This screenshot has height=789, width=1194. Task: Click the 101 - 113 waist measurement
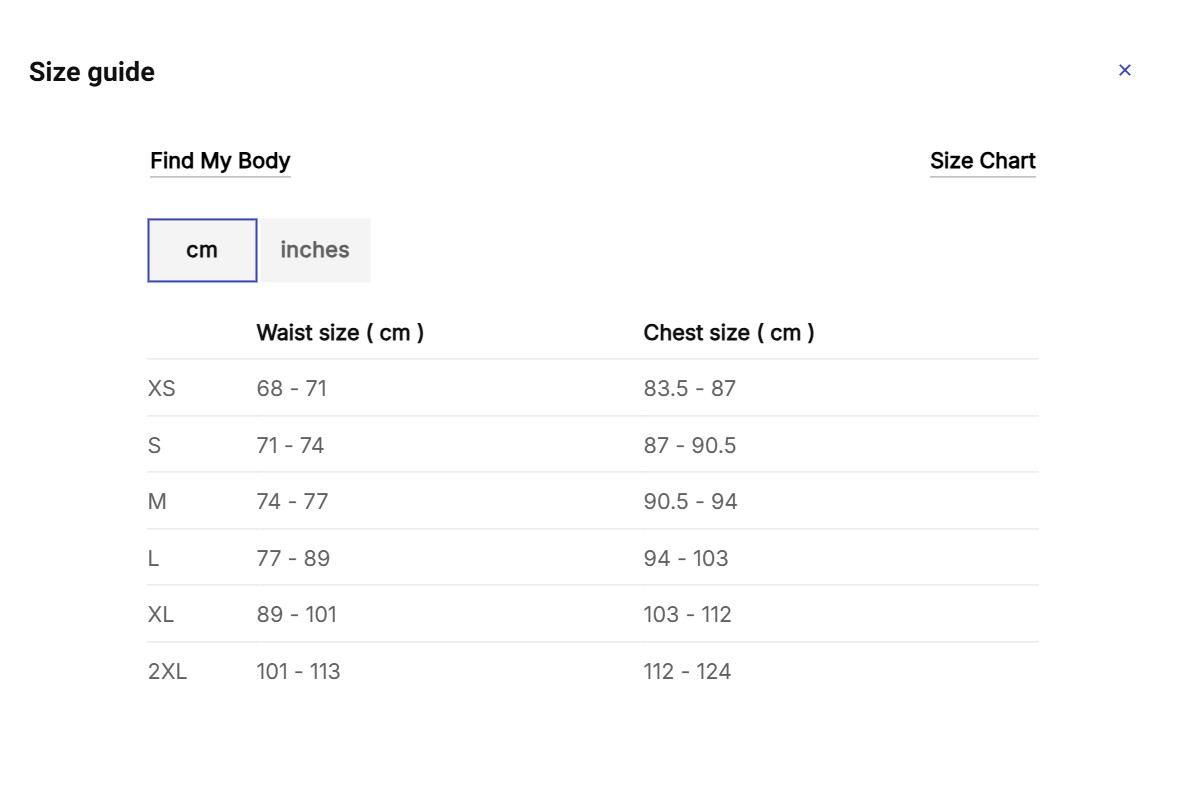tap(298, 671)
